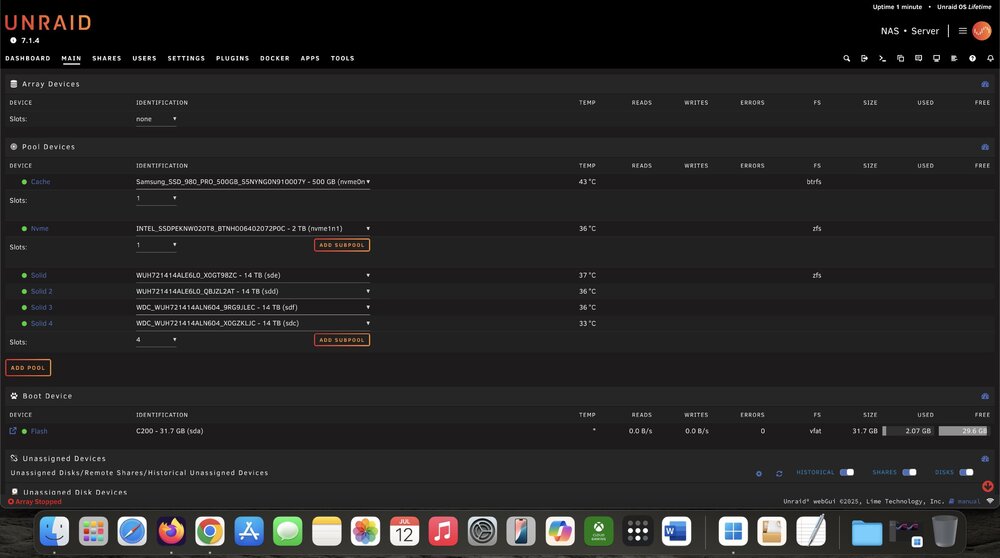The width and height of the screenshot is (1000, 558).
Task: Open the Users tab
Action: click(x=144, y=58)
